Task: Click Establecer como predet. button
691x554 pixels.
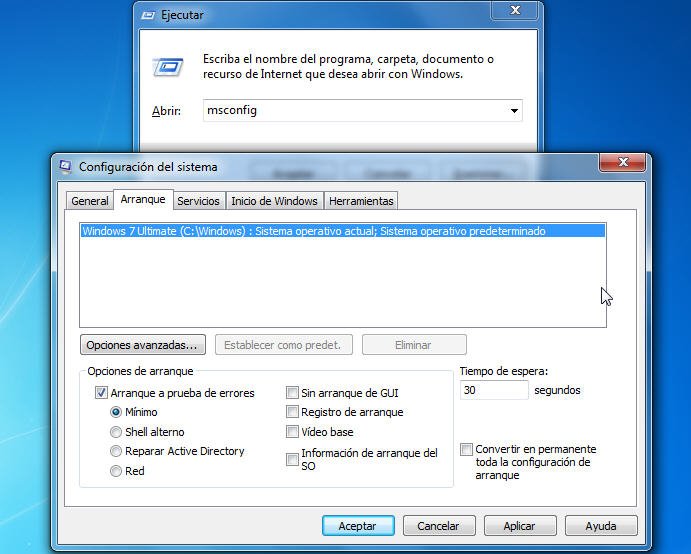Action: [x=284, y=345]
